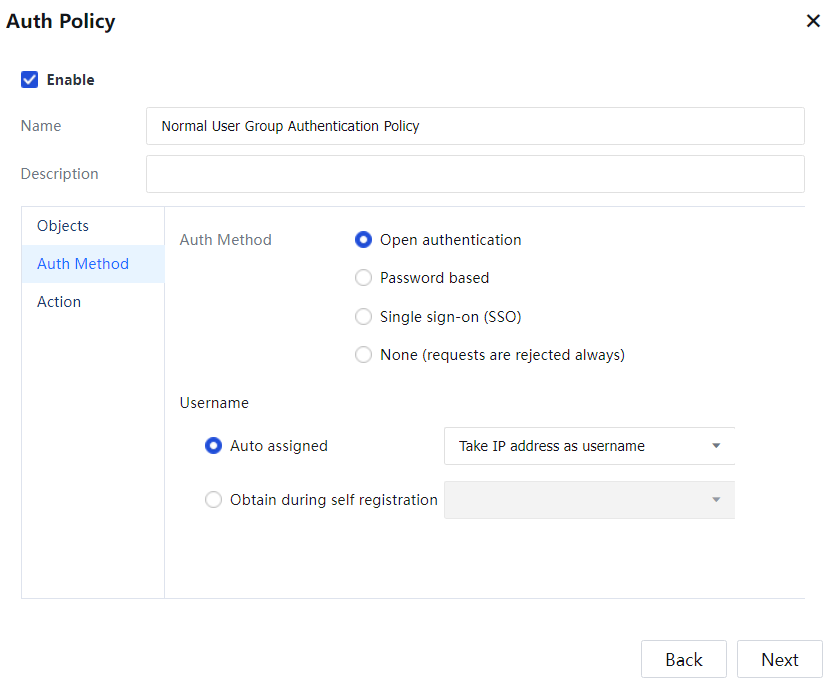Screen dimensions: 831x682
Task: Focus the Description input box
Action: [475, 174]
